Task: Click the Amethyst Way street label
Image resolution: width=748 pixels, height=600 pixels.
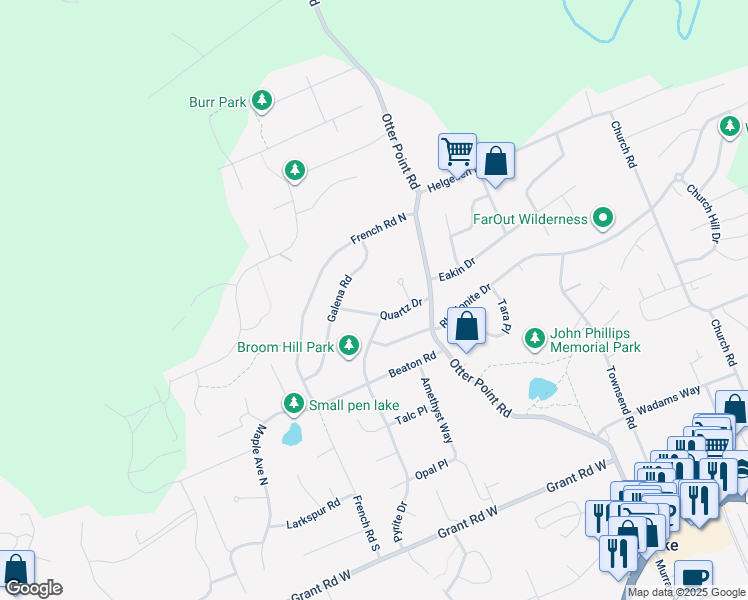Action: pos(436,411)
